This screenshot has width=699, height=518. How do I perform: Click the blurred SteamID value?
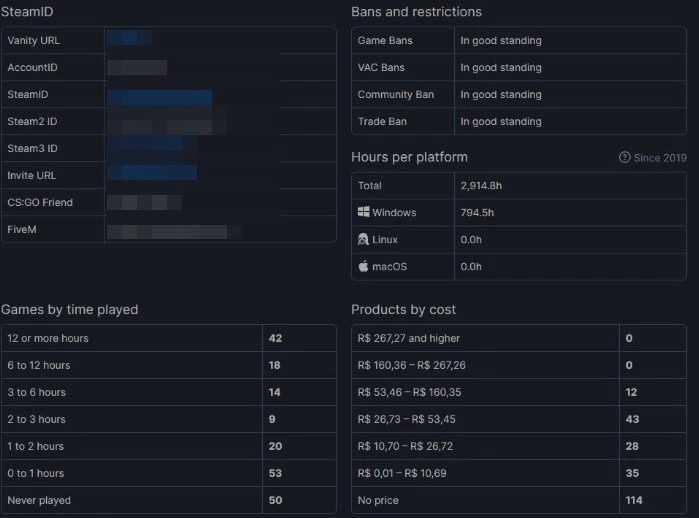(159, 98)
